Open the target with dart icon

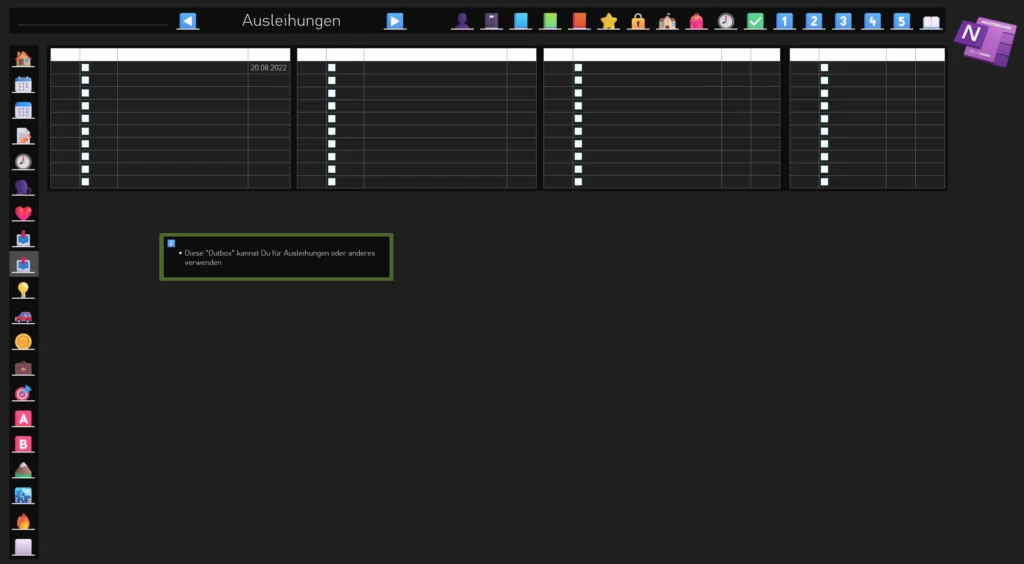[x=23, y=393]
